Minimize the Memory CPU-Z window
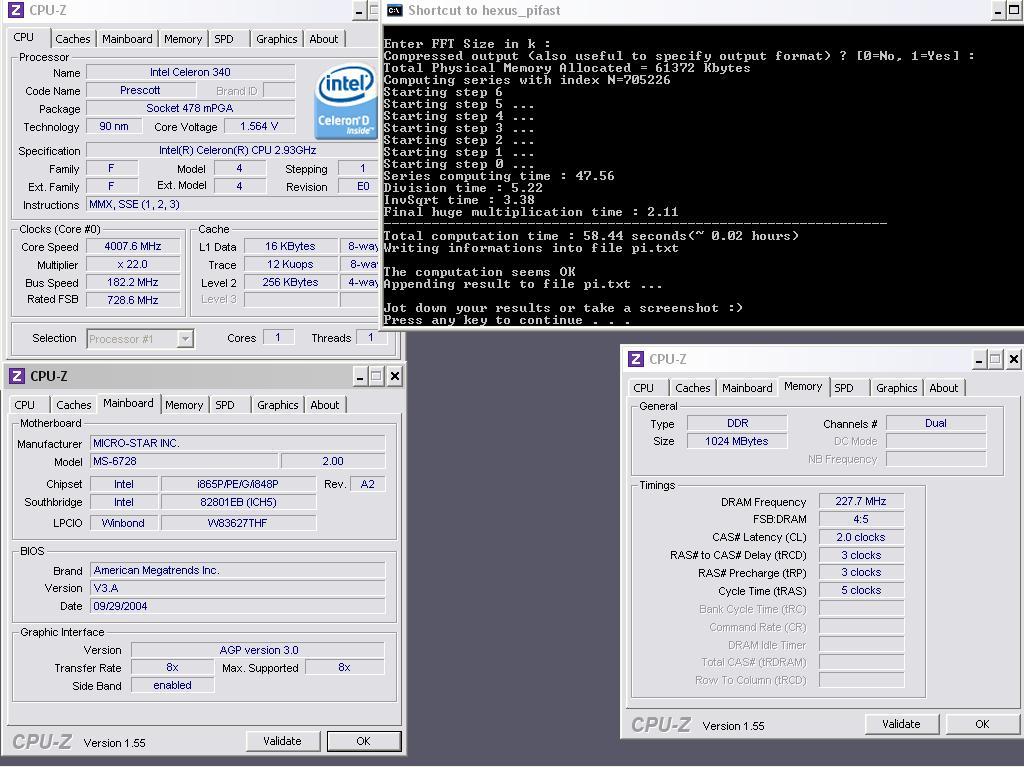 click(x=978, y=359)
